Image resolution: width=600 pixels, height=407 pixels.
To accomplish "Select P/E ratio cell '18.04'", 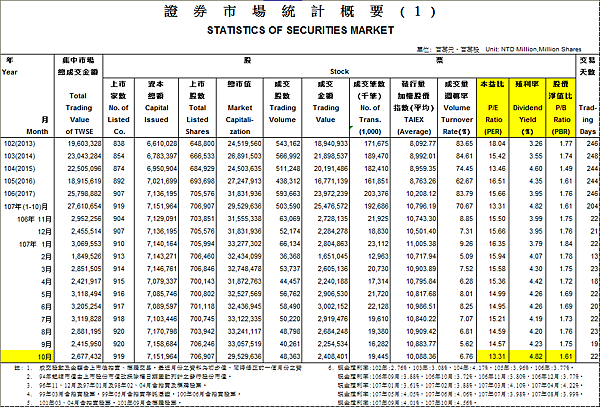I will (x=497, y=143).
